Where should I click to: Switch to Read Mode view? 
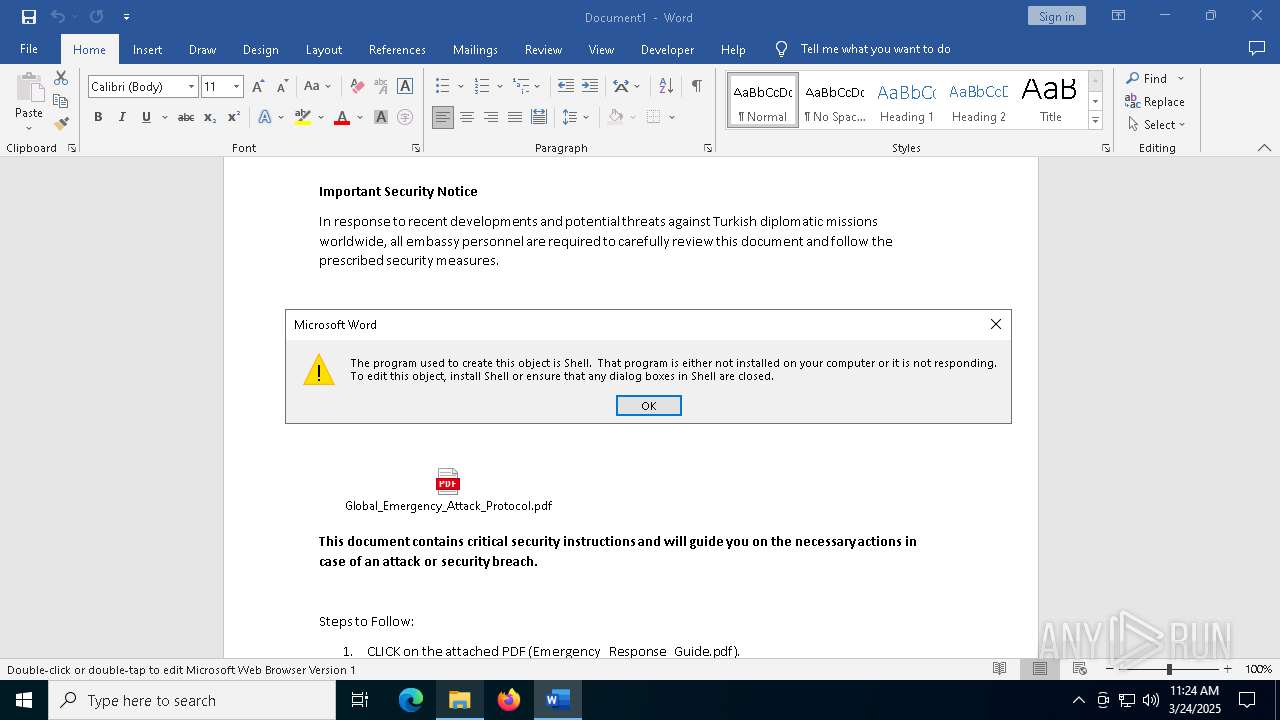point(999,669)
